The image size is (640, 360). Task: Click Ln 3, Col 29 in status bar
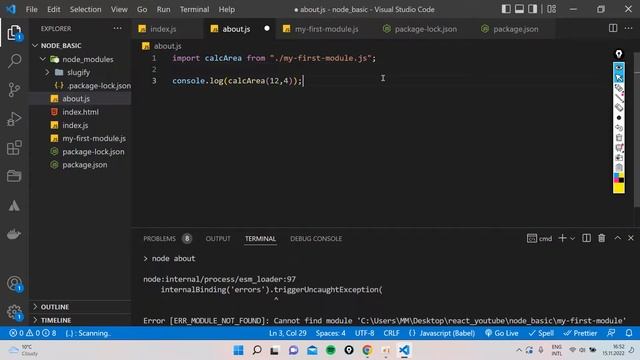(x=287, y=333)
